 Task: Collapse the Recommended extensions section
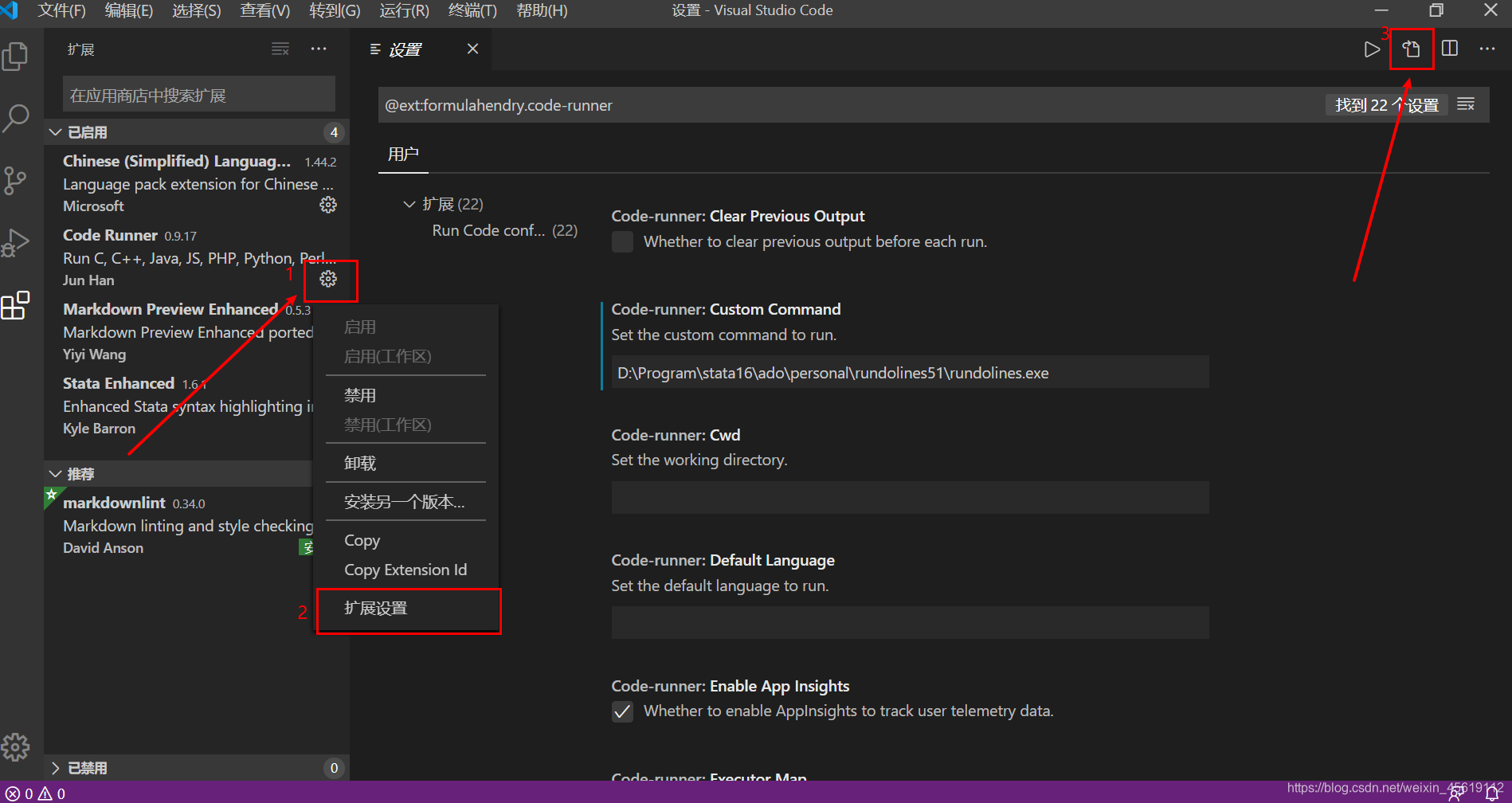pos(55,474)
